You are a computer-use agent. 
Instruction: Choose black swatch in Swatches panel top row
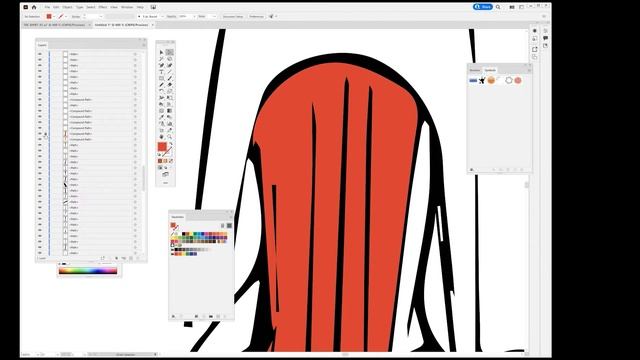(184, 234)
